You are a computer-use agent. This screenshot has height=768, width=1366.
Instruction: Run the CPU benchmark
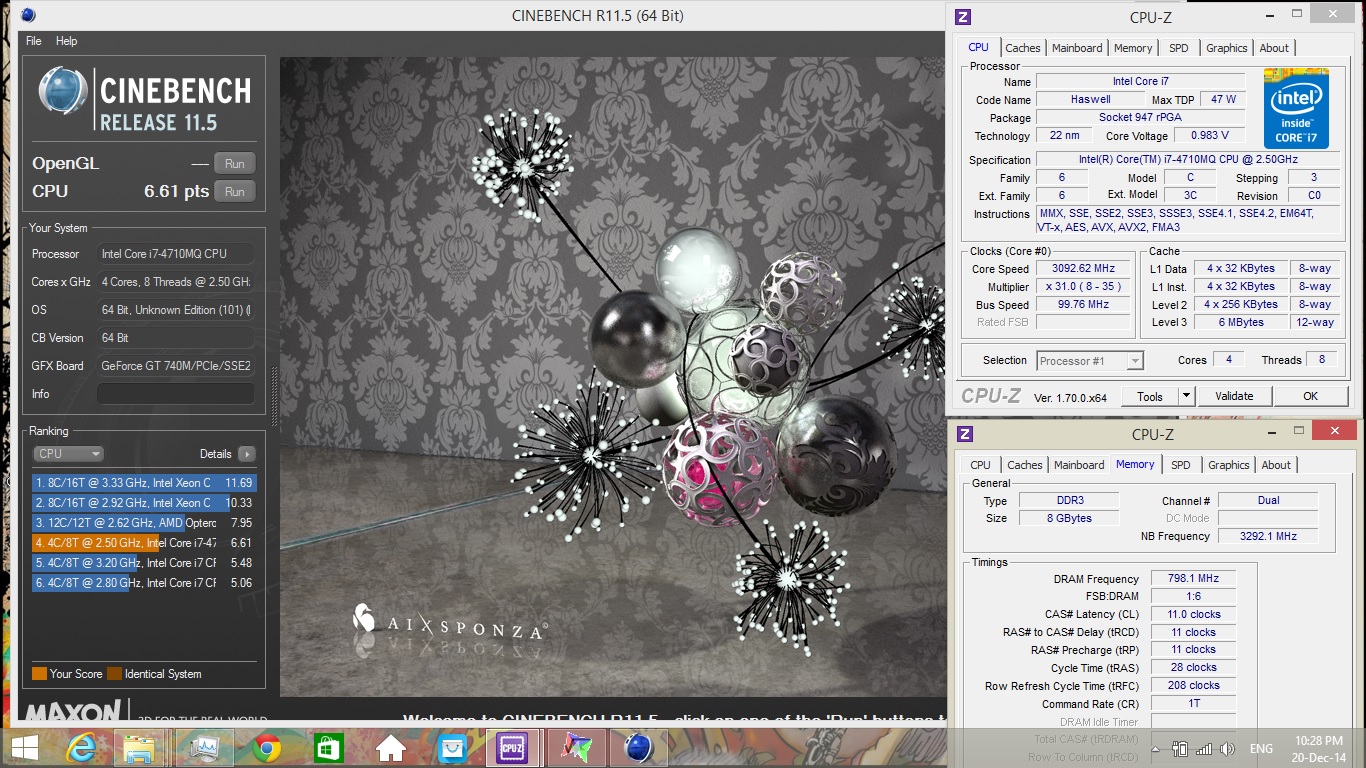[235, 192]
